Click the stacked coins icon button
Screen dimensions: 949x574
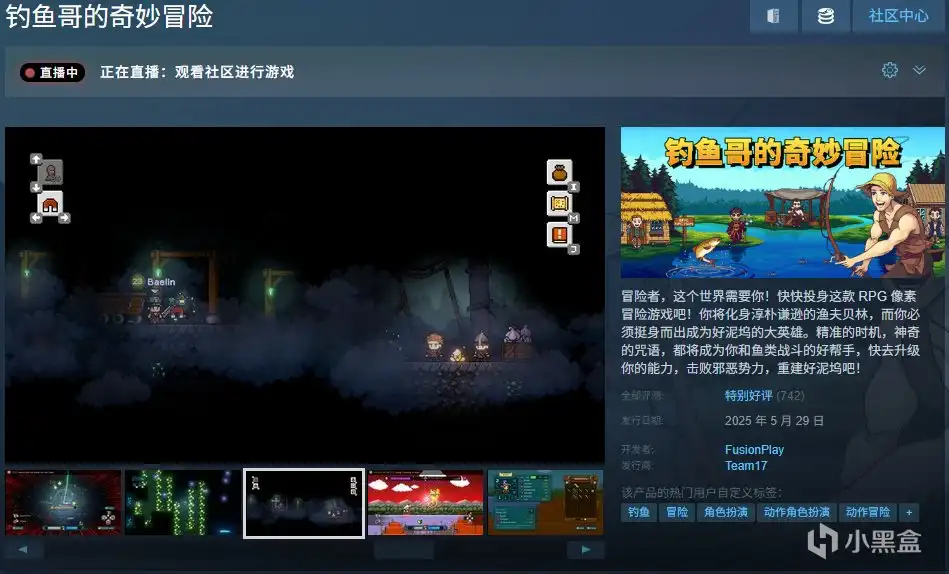pos(826,16)
